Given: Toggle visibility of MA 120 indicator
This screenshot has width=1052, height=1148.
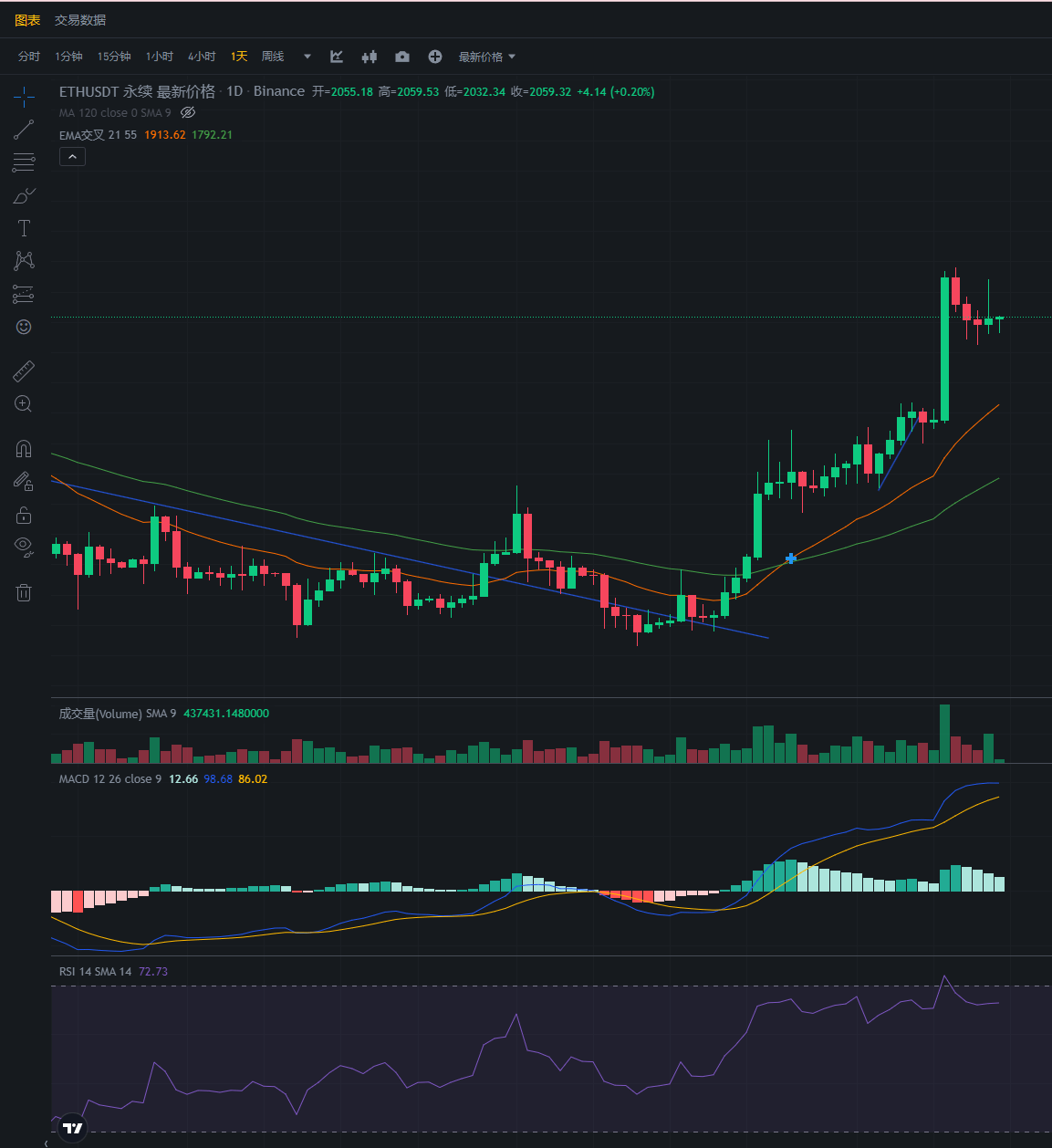Looking at the screenshot, I should coord(188,113).
